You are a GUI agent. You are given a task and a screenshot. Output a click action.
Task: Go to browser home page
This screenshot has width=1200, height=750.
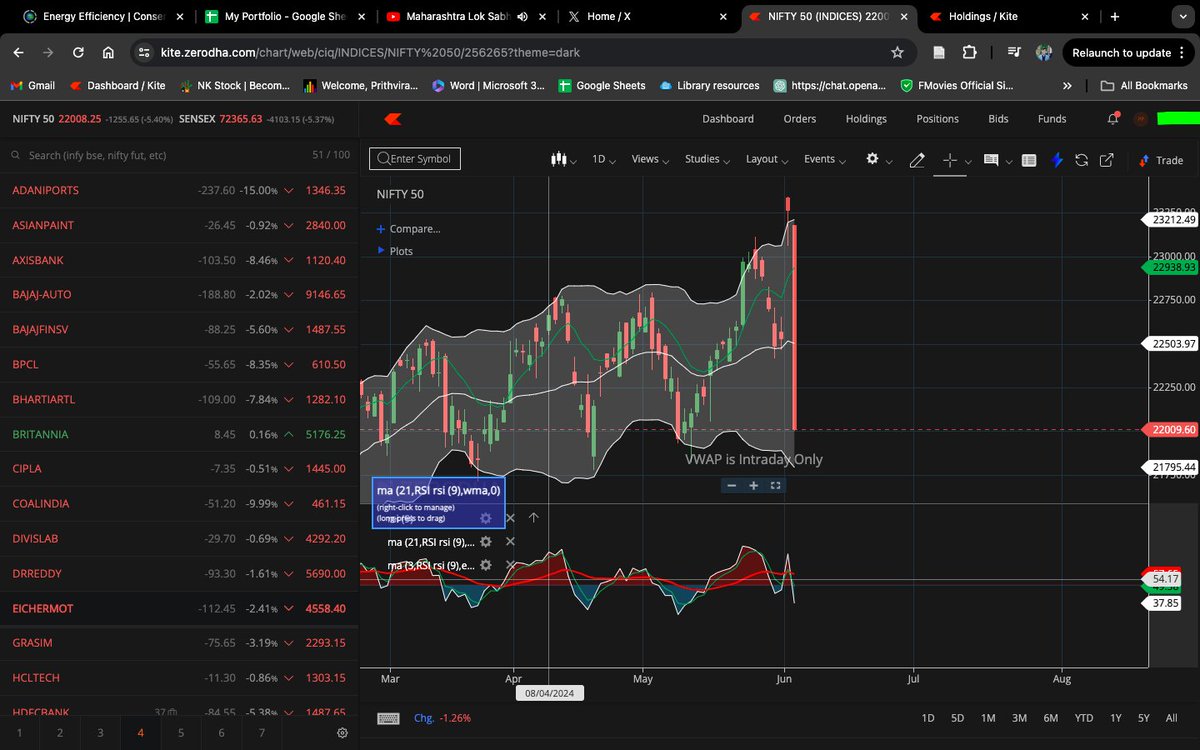click(x=108, y=53)
